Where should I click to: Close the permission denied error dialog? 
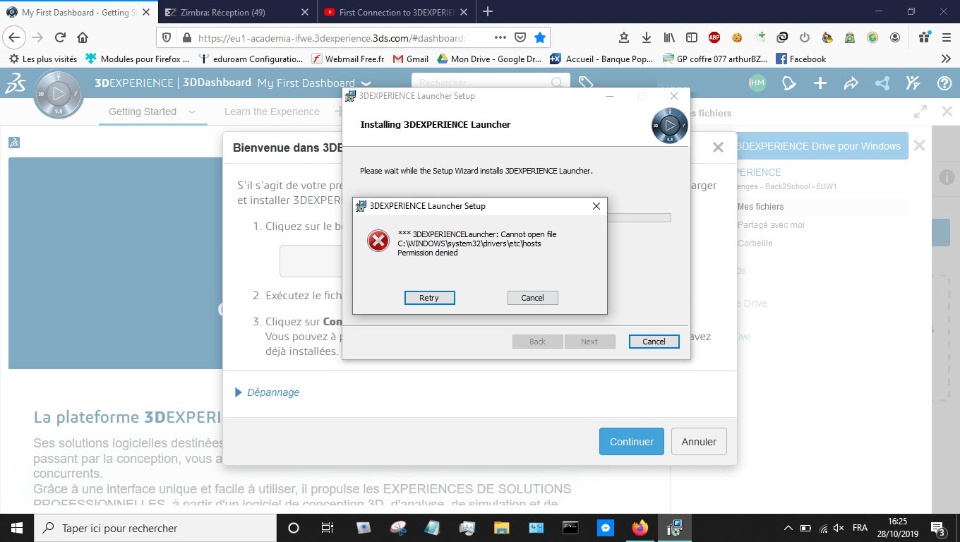(x=596, y=206)
